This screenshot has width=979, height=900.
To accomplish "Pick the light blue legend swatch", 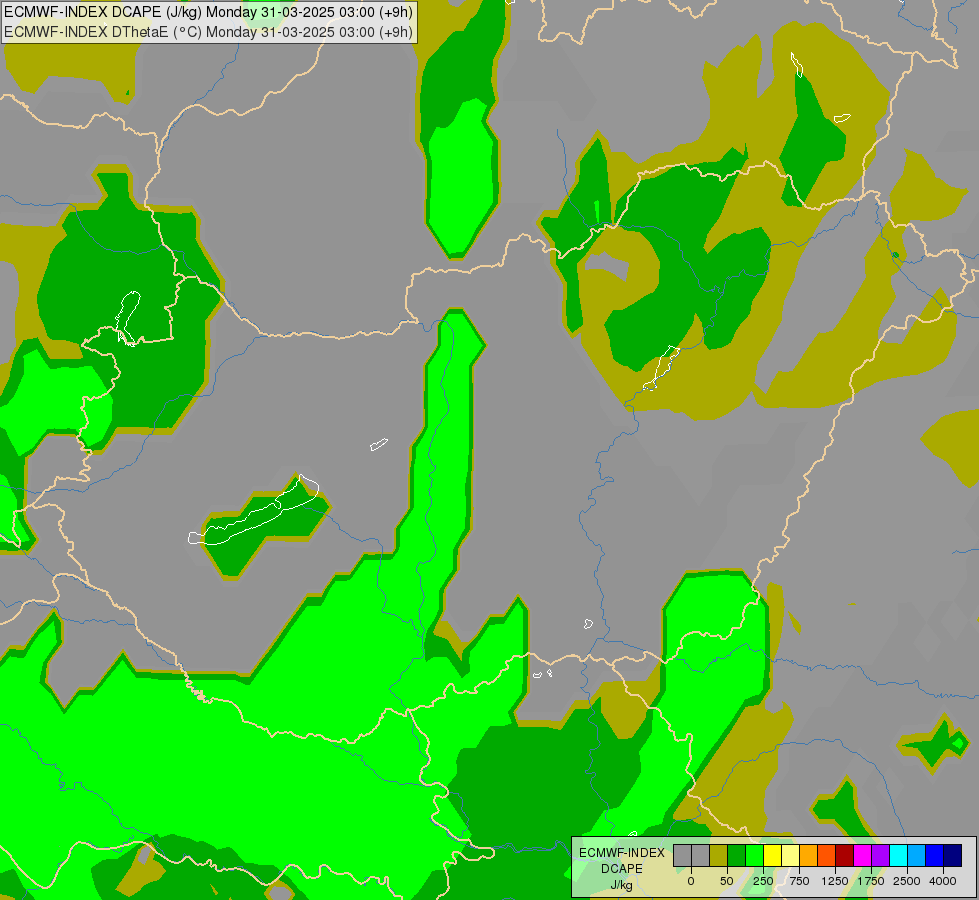I will (x=917, y=856).
